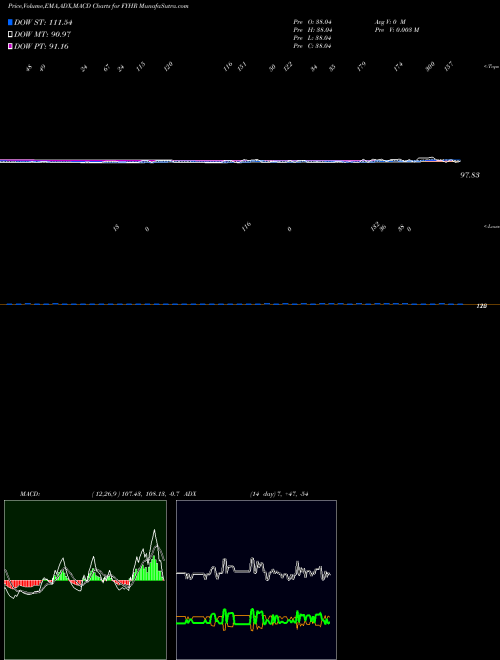
Task: Click the Pre O: 38.04 open value
Action: click(313, 22)
